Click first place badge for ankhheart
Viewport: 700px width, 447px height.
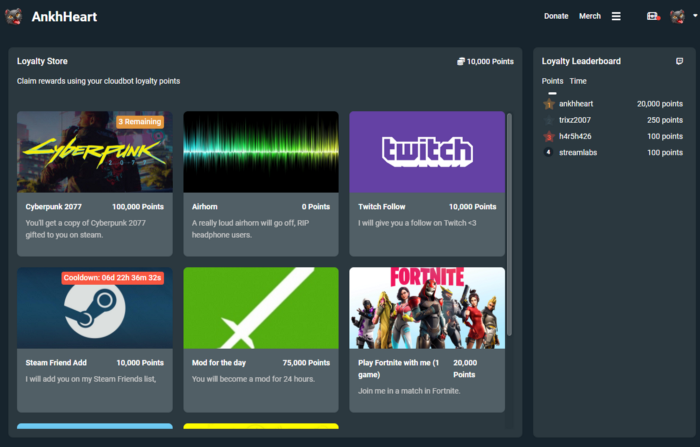click(x=549, y=104)
